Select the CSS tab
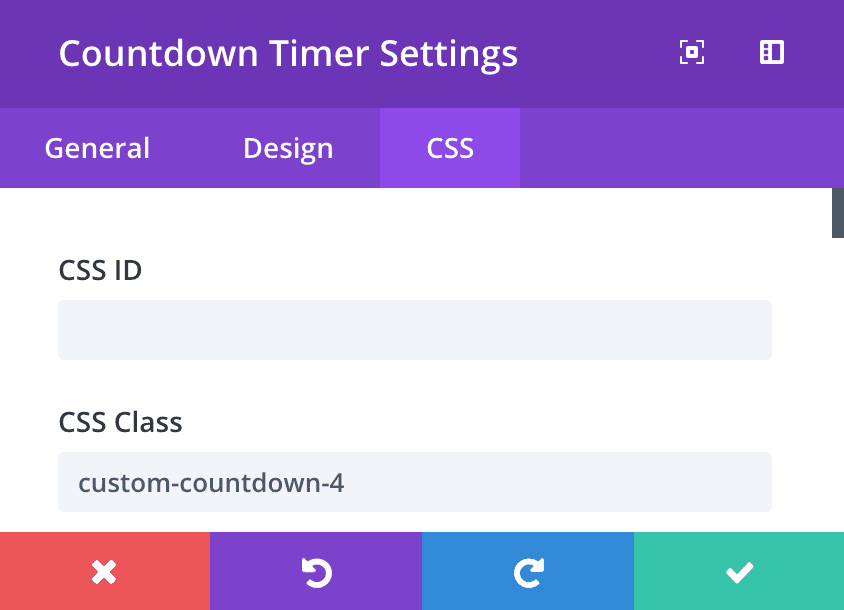The width and height of the screenshot is (844, 610). 449,147
